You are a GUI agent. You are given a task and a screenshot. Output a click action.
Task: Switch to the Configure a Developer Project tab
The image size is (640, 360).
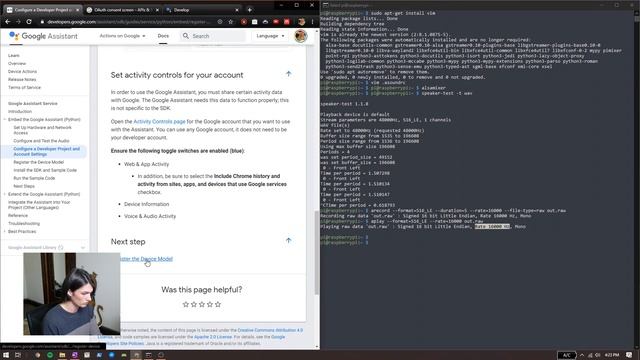pyautogui.click(x=43, y=10)
